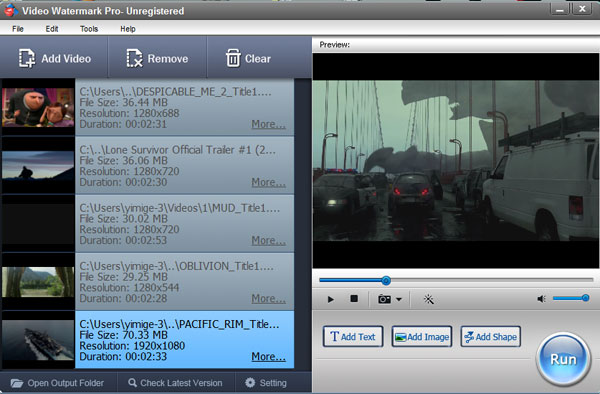Viewport: 600px width, 394px height.
Task: Click 'File Size: 70.33 MB' text
Action: 123,335
